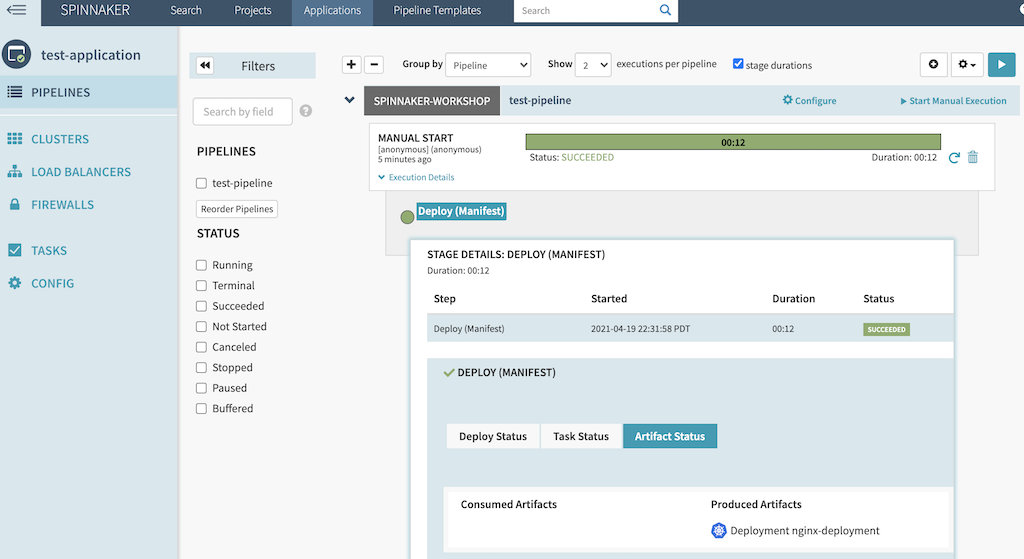1024x559 pixels.
Task: Open Pipeline Templates nav item
Action: [437, 10]
